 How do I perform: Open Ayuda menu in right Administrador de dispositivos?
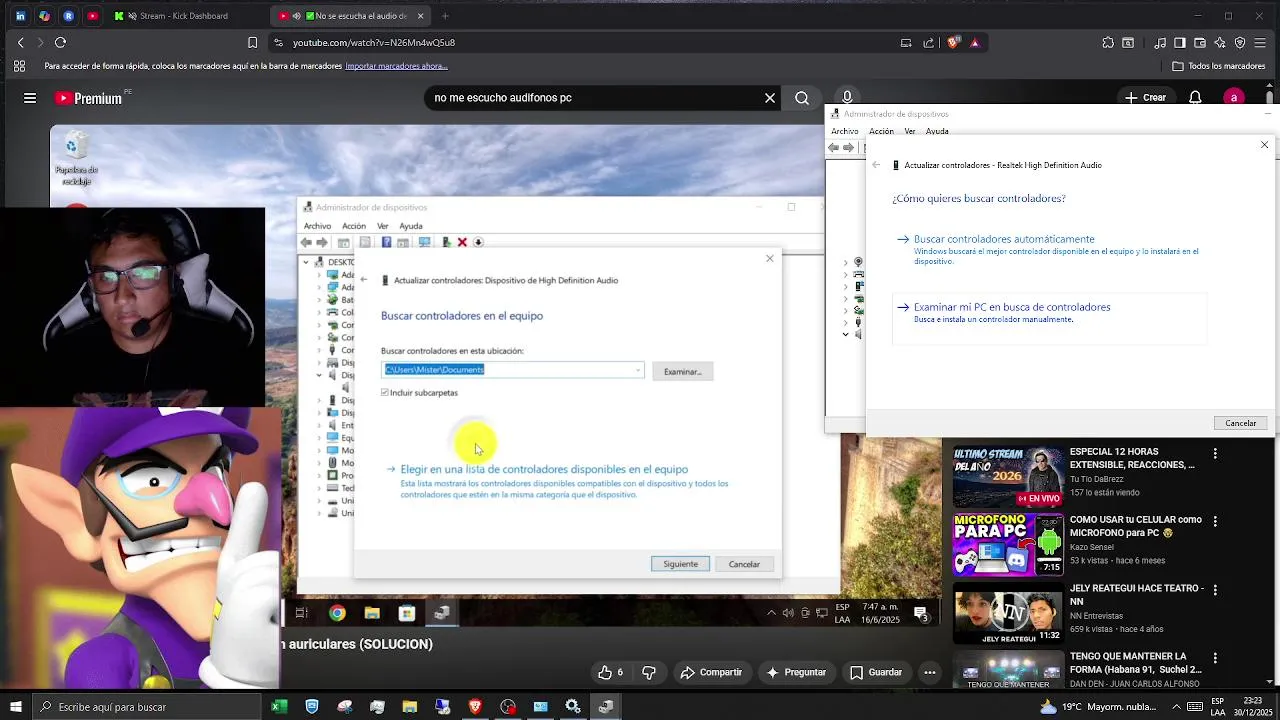click(937, 131)
